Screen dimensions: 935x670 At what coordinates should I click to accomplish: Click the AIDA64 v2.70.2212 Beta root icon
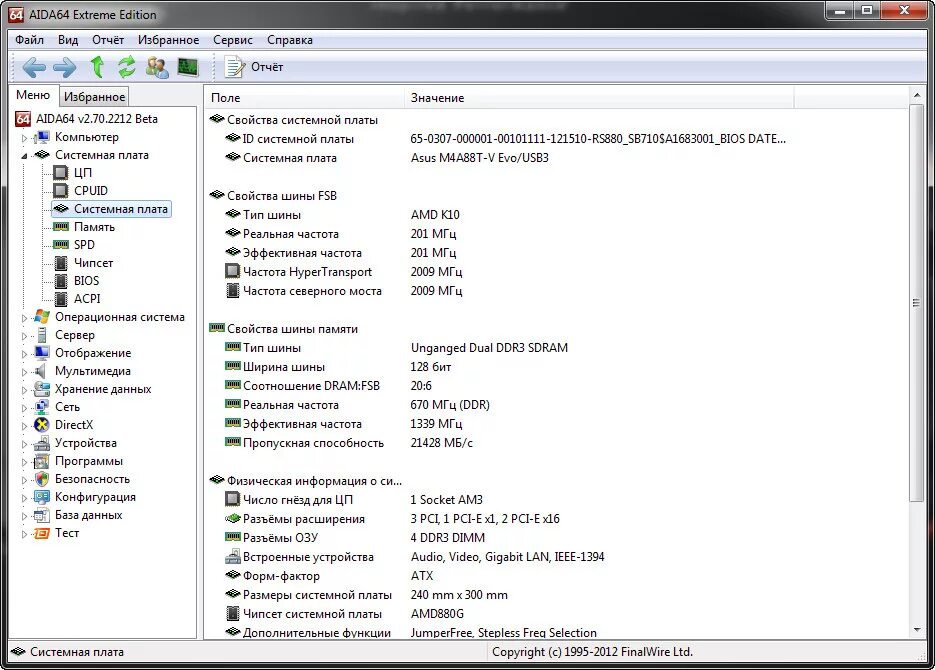point(23,119)
